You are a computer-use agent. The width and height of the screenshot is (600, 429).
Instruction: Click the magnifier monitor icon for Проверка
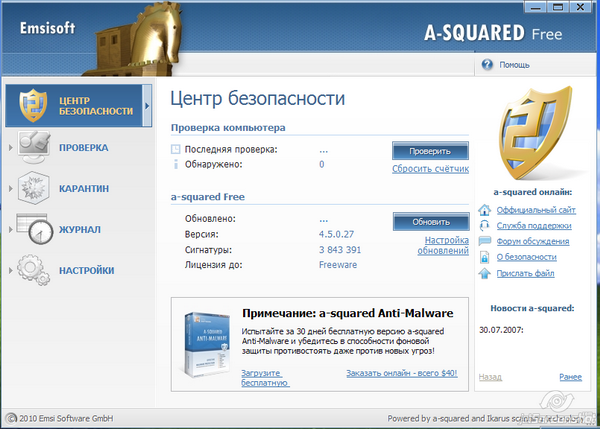[x=34, y=147]
